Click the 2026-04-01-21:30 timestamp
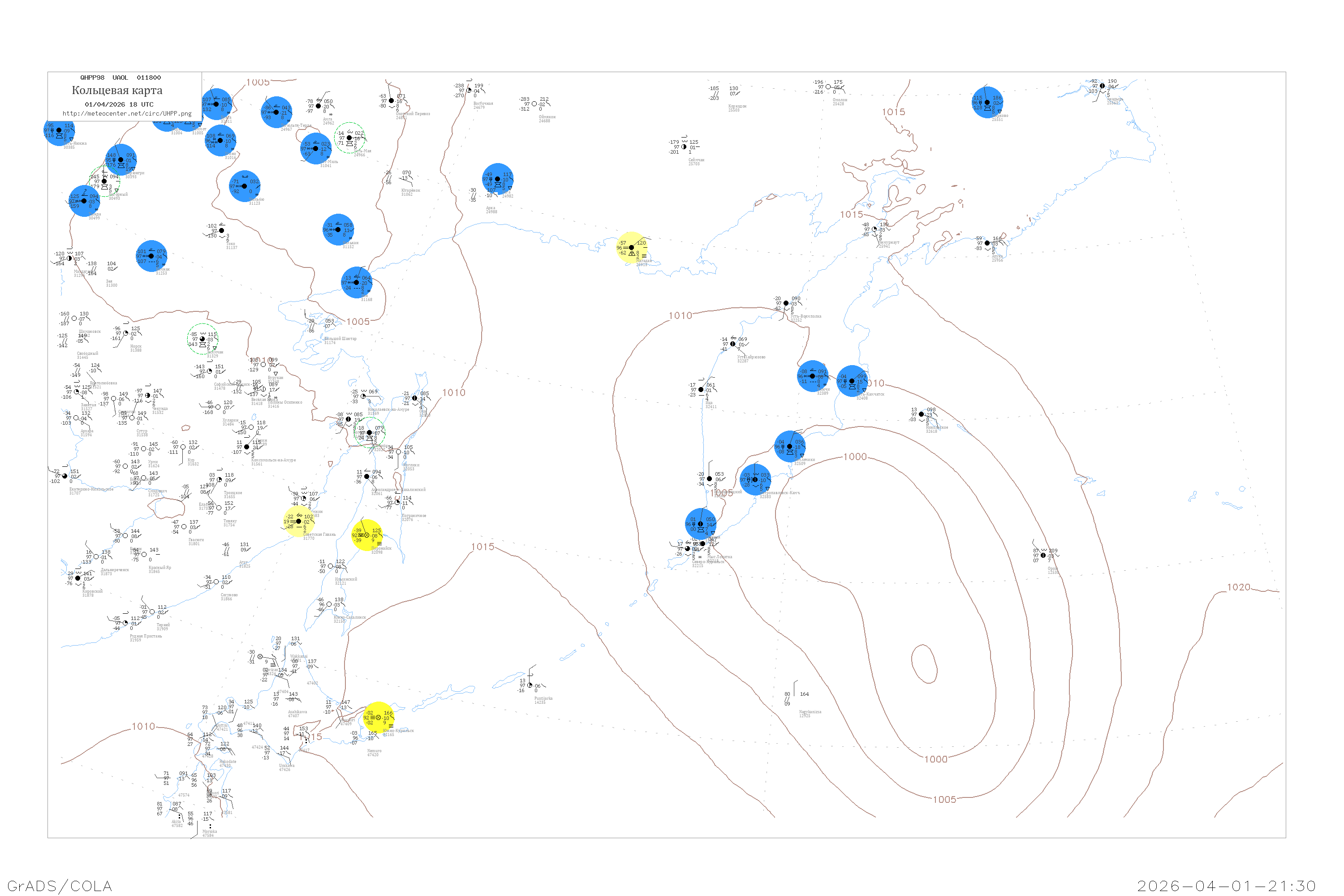 (1226, 886)
